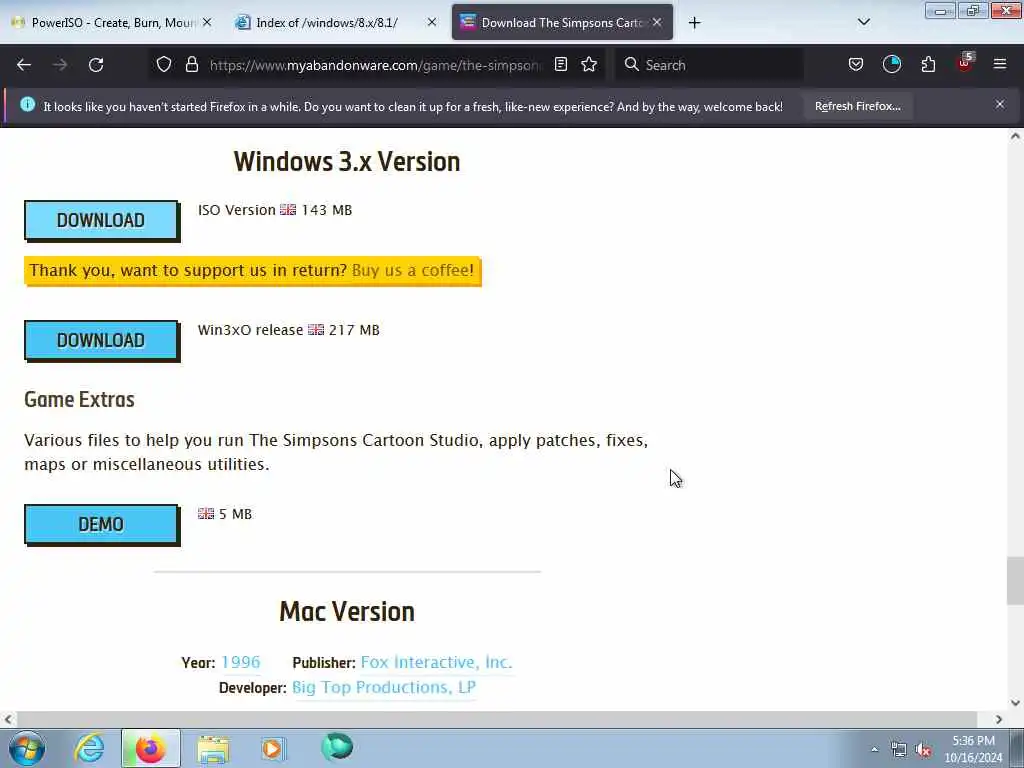Open the Pocket save icon
This screenshot has width=1024, height=768.
[x=856, y=64]
